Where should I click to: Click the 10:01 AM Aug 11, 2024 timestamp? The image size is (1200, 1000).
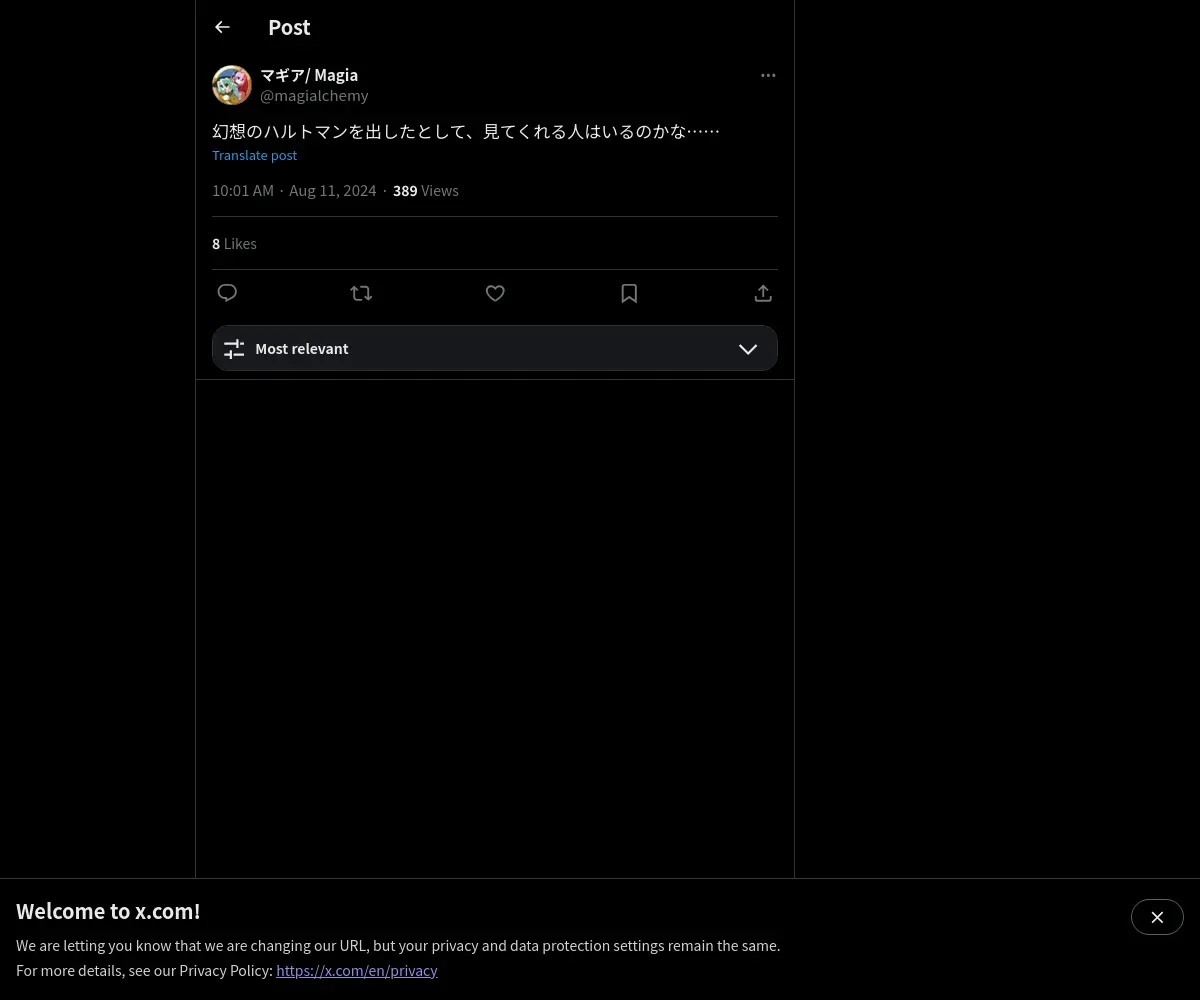point(294,190)
